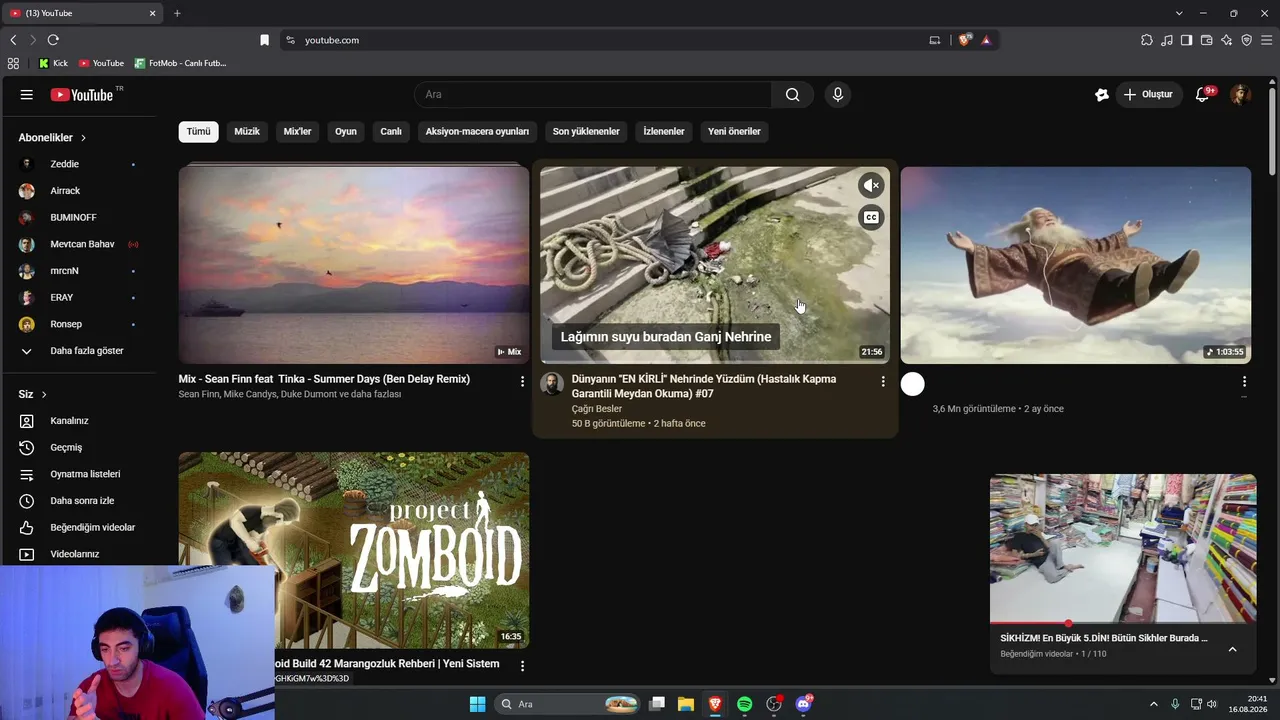
Task: Unmute the Ganj Nehri video preview
Action: click(872, 185)
